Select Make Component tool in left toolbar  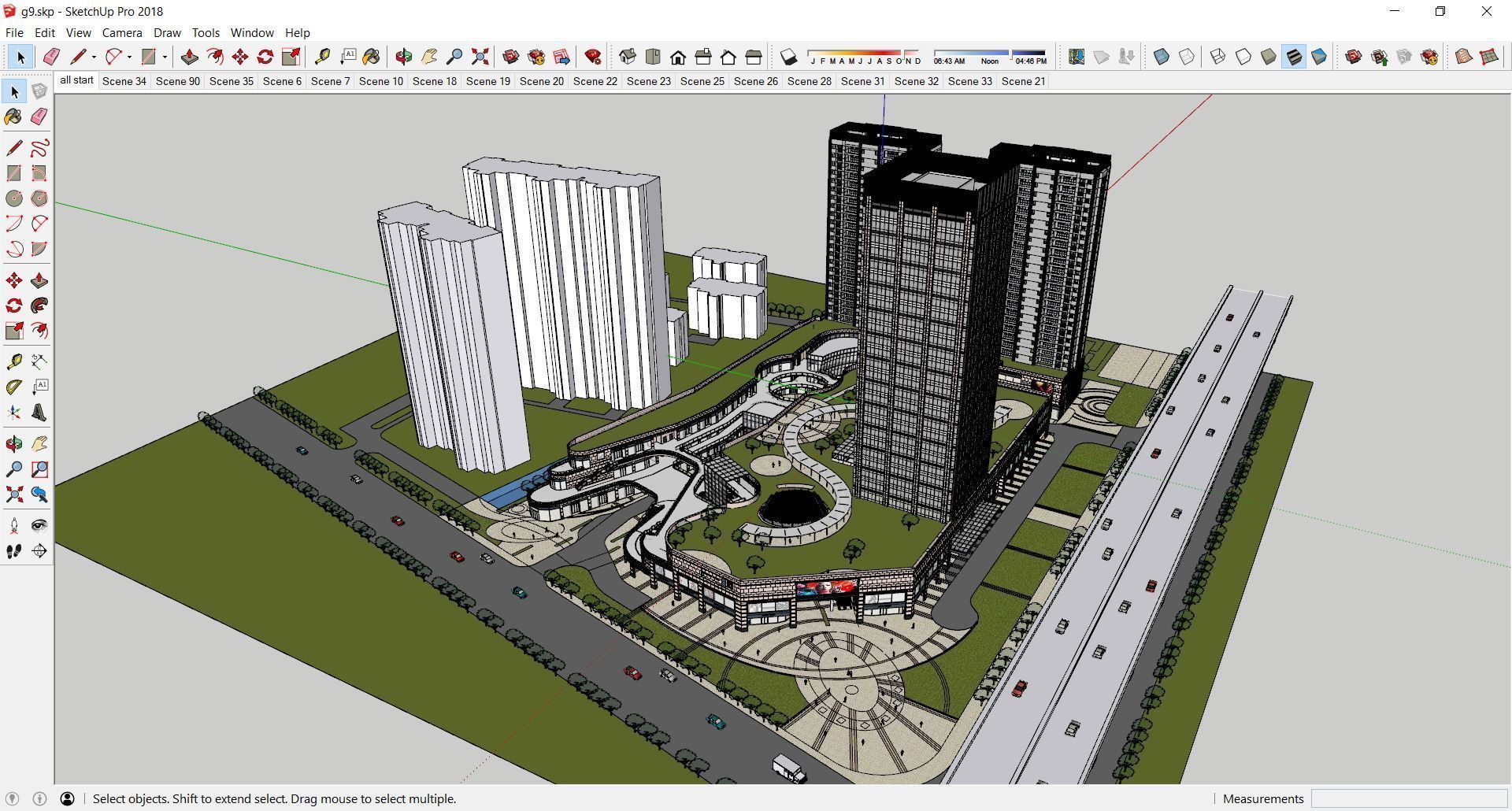click(39, 91)
